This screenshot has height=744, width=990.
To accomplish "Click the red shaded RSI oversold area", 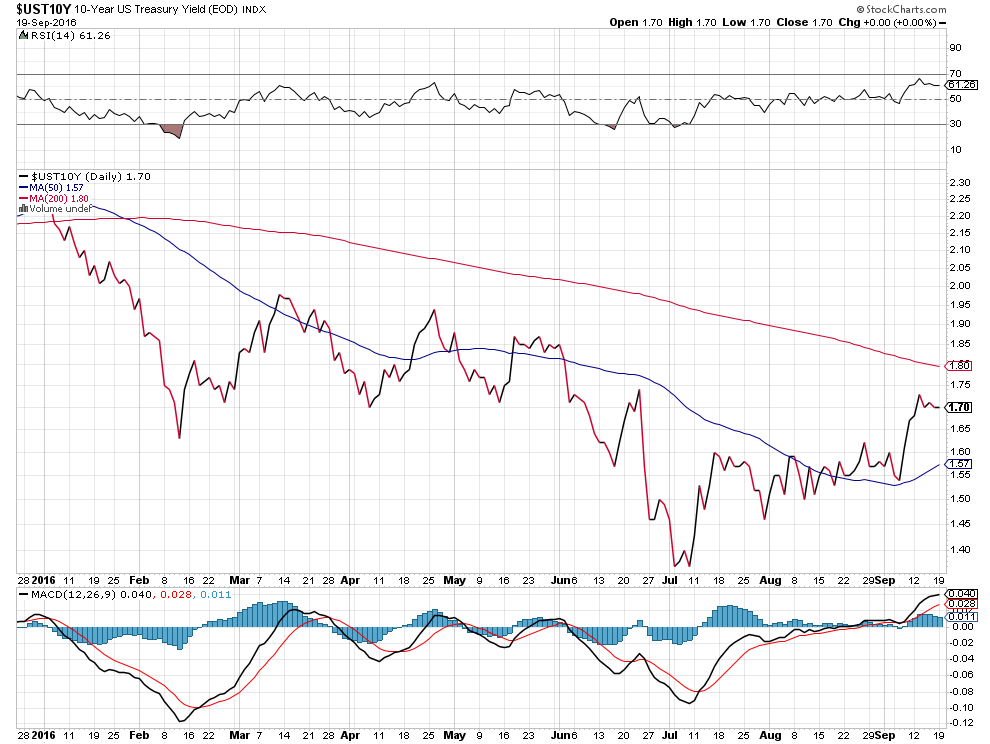I will [x=172, y=130].
